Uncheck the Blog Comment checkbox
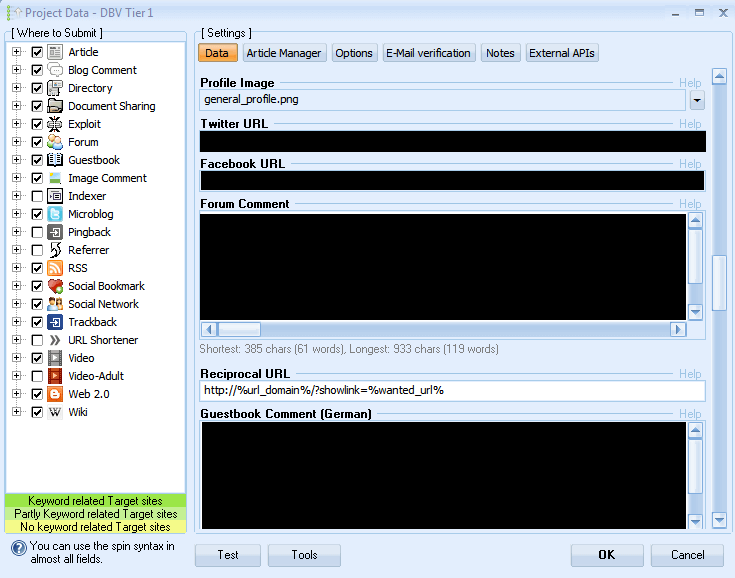This screenshot has width=735, height=578. click(x=37, y=70)
